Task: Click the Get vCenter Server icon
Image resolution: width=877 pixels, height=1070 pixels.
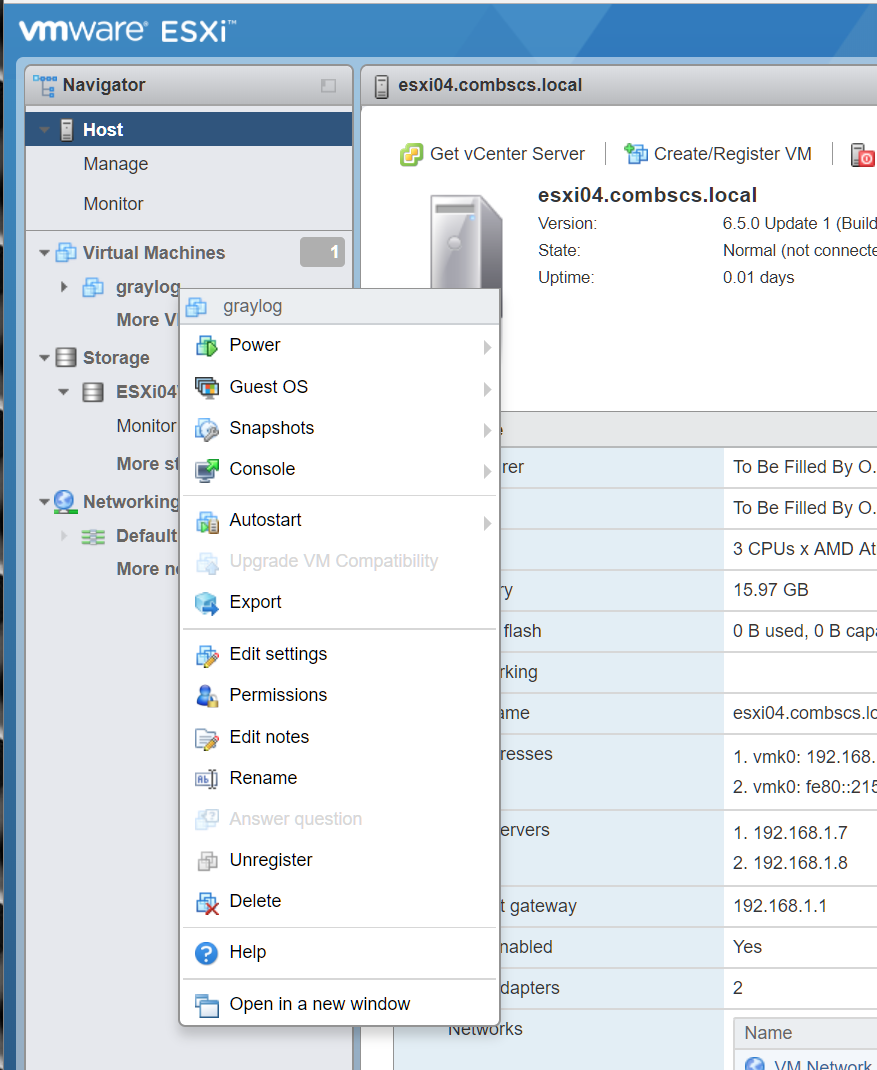Action: point(411,155)
